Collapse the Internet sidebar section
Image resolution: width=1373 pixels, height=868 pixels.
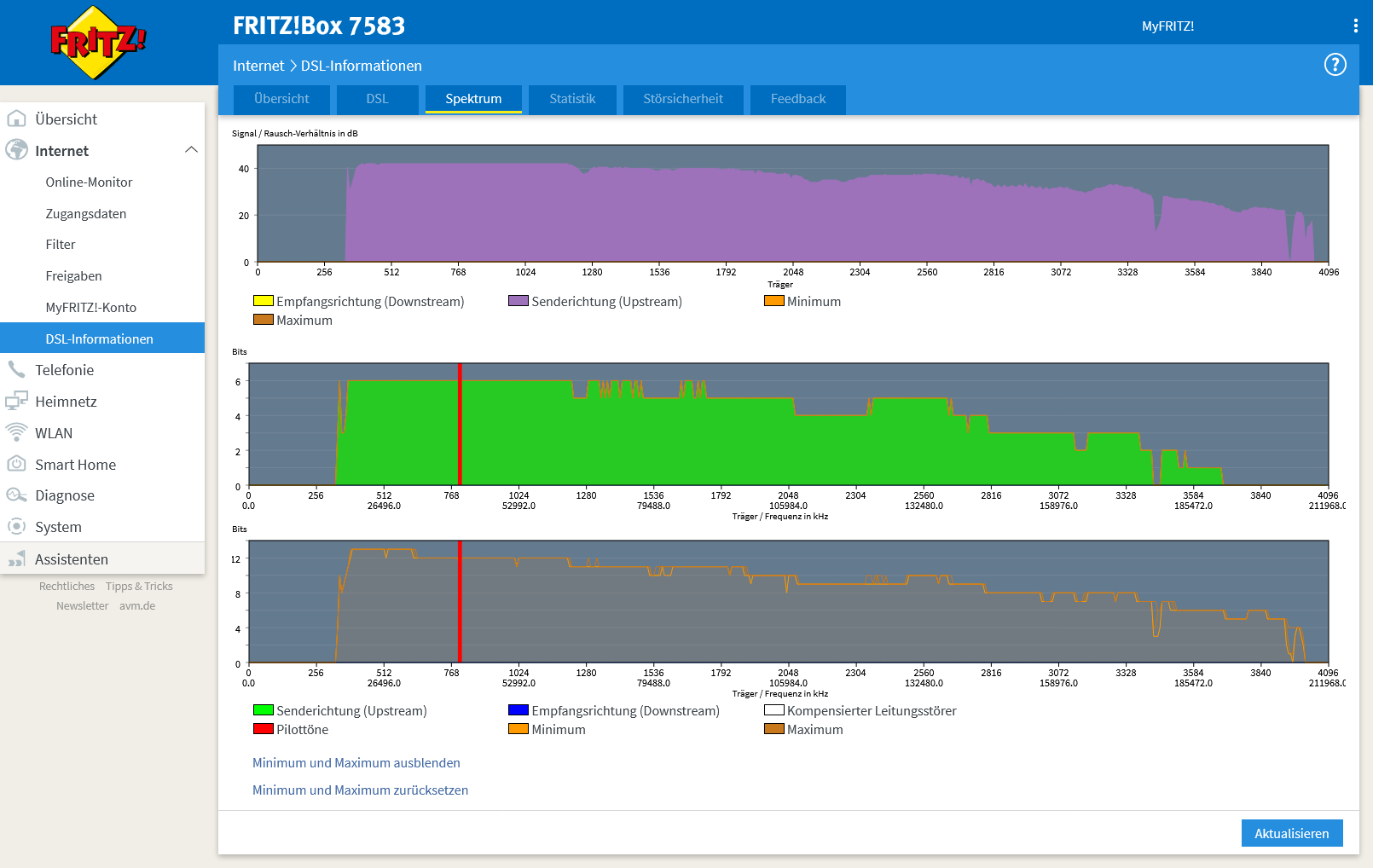click(x=193, y=150)
